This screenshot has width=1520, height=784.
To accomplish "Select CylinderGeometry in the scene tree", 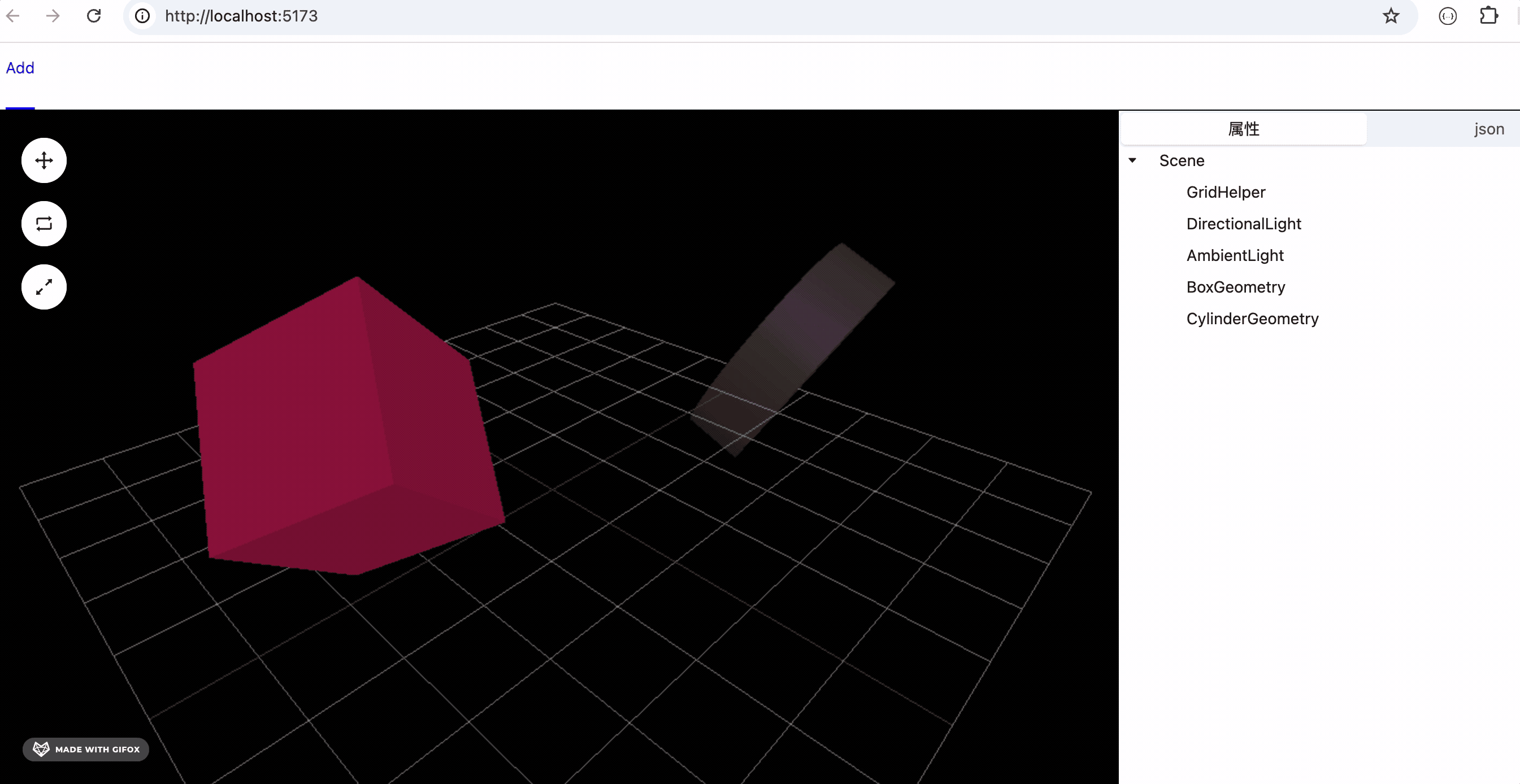I will tap(1252, 319).
